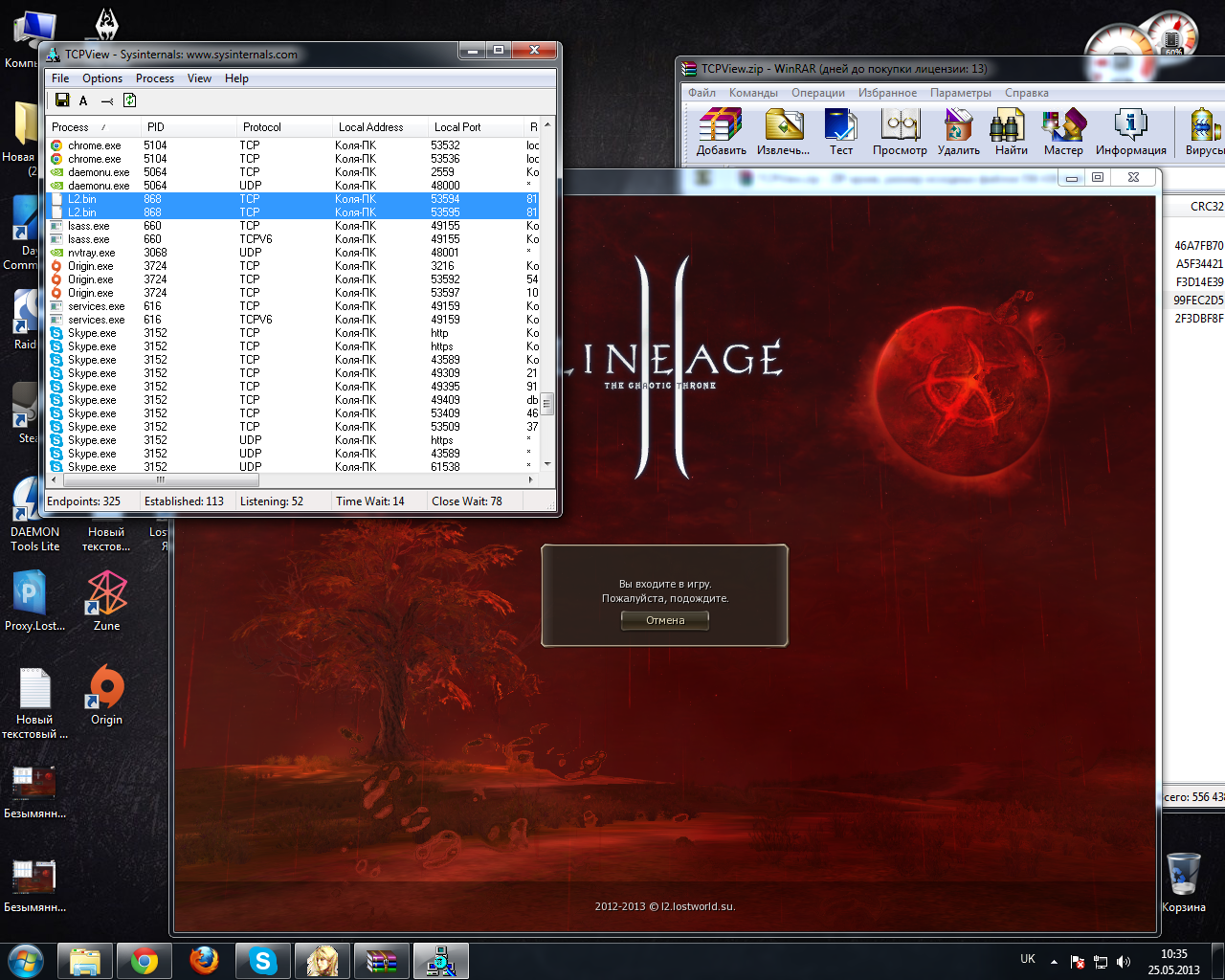
Task: Click the Удалить icon in WinRAR
Action: coord(958,132)
